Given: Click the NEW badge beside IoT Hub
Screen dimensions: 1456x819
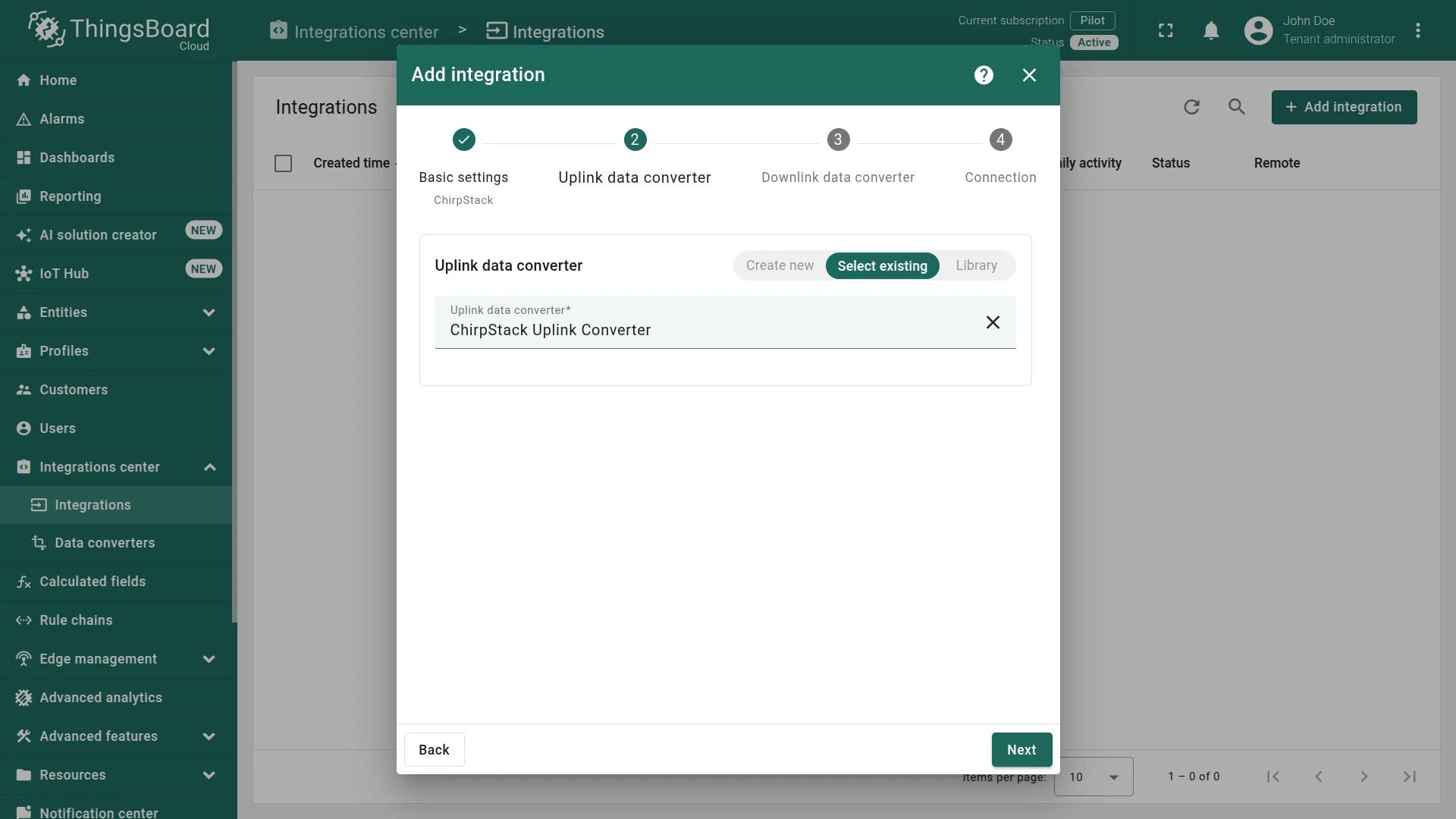Looking at the screenshot, I should click(203, 269).
